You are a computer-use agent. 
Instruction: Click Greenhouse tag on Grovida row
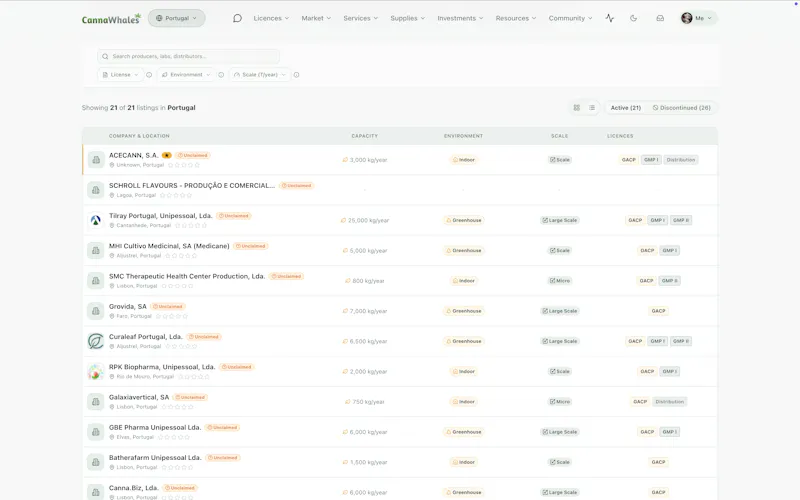click(463, 311)
